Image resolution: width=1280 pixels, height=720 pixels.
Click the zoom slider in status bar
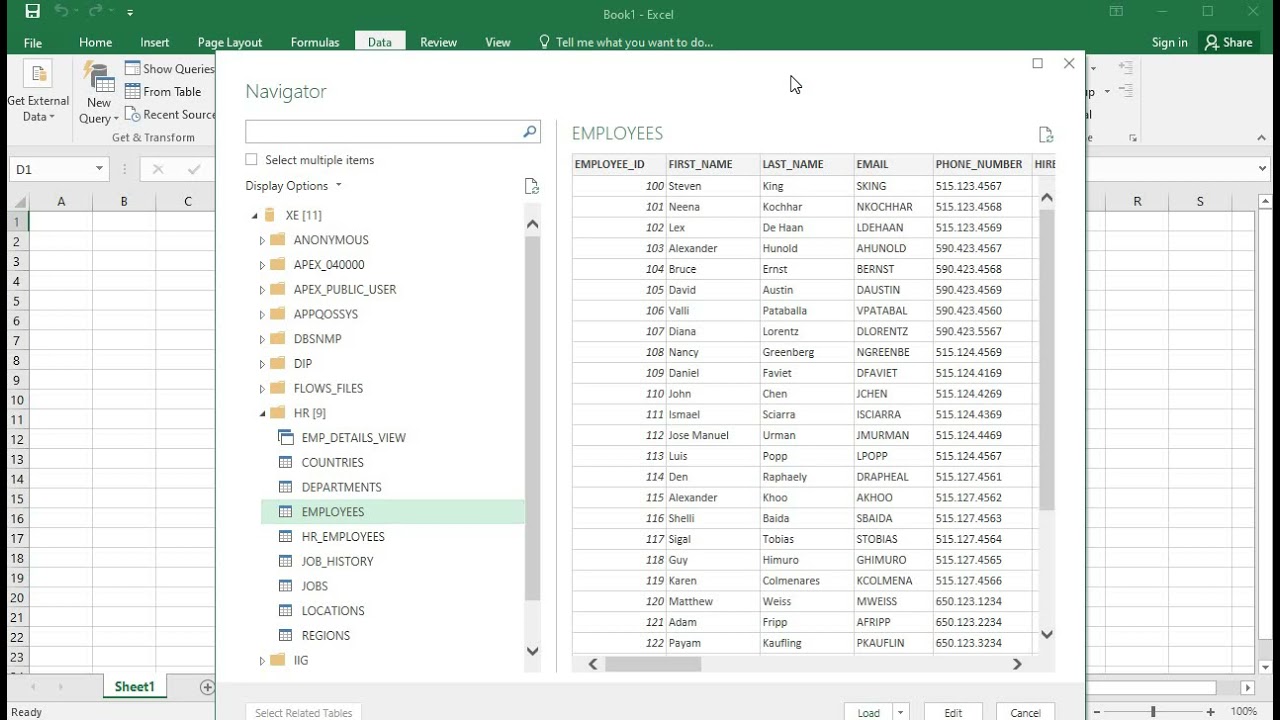[x=1152, y=712]
